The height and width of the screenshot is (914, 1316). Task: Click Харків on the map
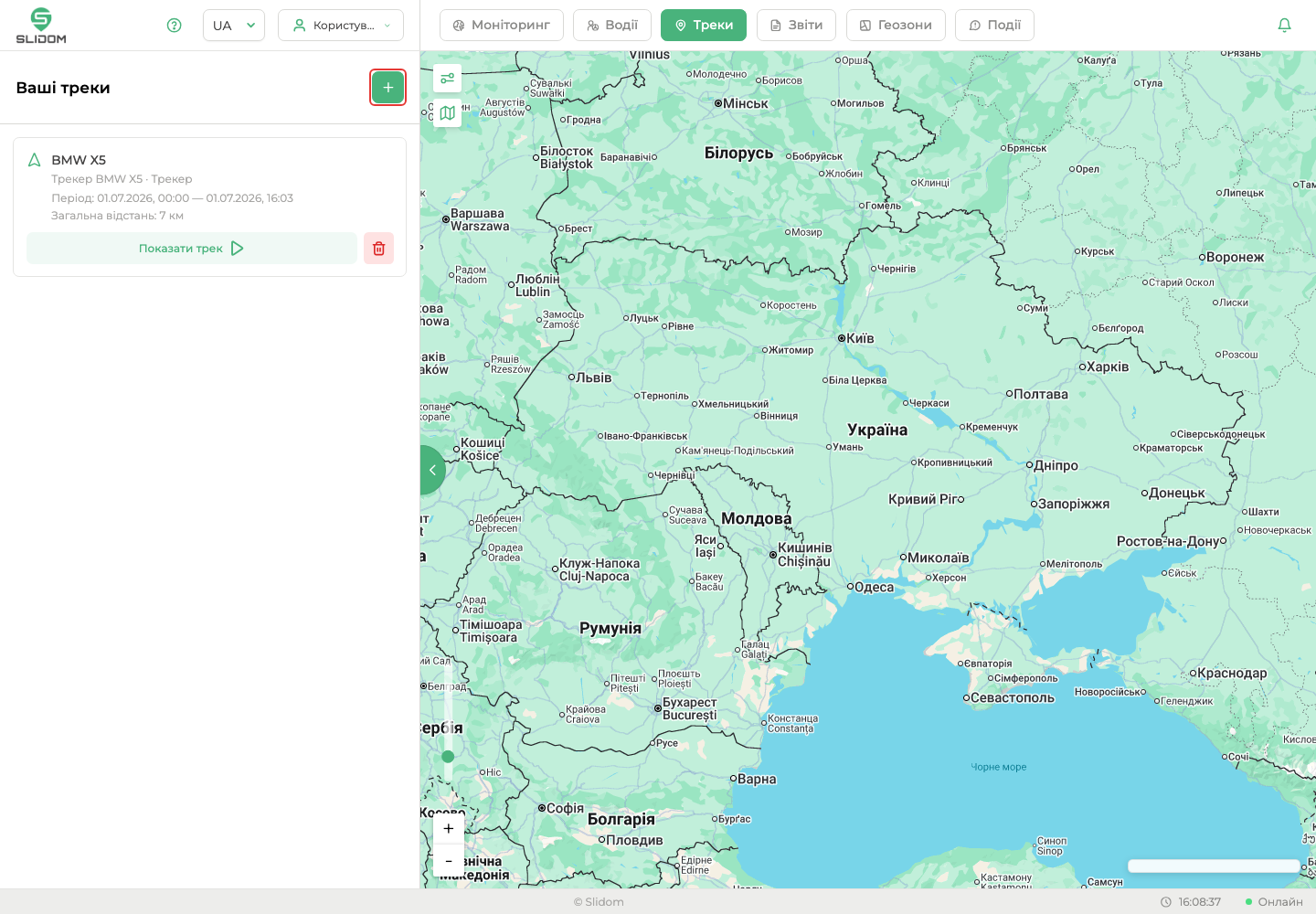point(1104,367)
